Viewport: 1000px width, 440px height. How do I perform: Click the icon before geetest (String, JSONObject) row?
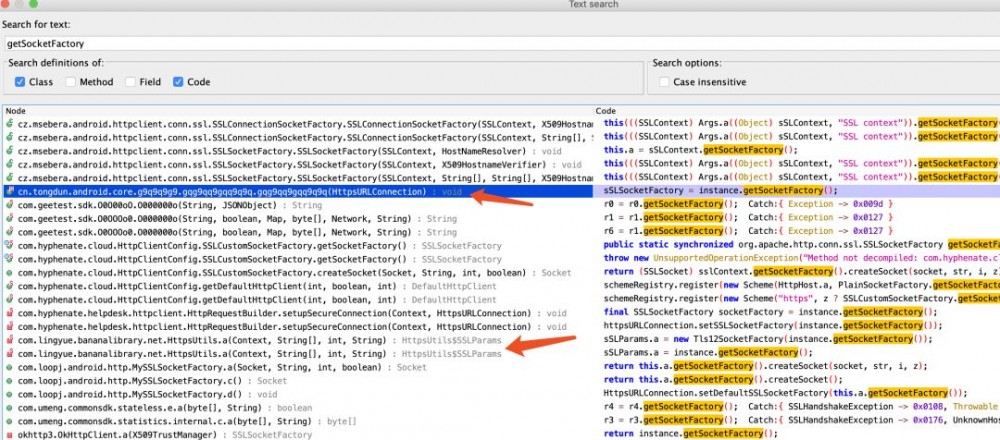10,204
